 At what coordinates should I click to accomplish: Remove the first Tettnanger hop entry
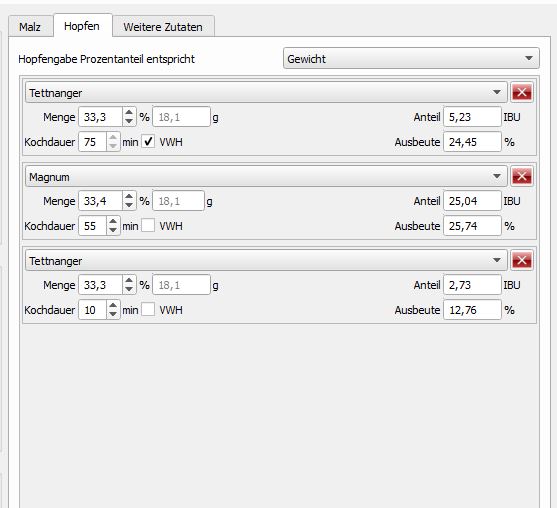(521, 93)
